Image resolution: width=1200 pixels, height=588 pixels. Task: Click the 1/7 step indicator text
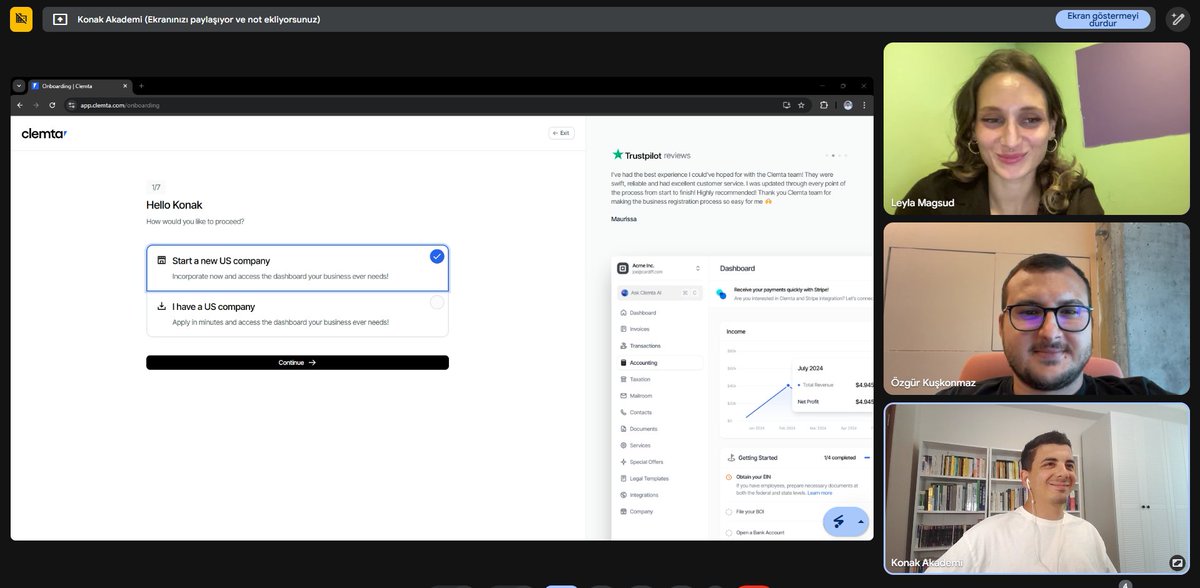click(x=156, y=187)
